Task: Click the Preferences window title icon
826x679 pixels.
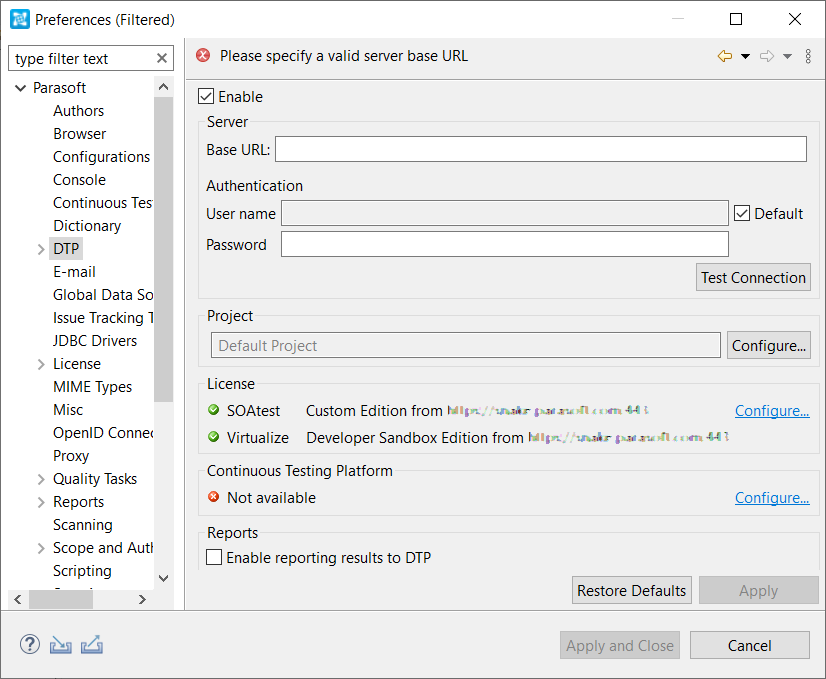Action: (x=20, y=19)
